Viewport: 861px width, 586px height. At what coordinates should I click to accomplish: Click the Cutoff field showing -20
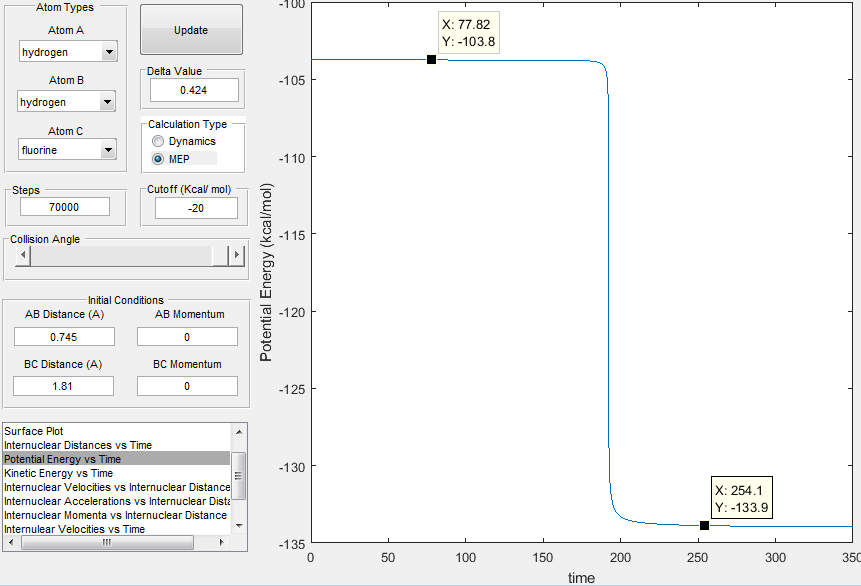pyautogui.click(x=196, y=208)
